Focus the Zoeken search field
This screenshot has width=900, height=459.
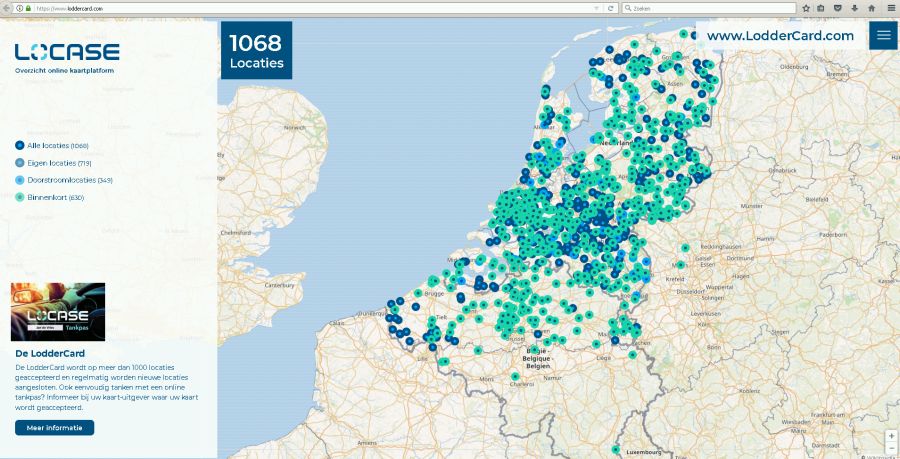click(709, 9)
